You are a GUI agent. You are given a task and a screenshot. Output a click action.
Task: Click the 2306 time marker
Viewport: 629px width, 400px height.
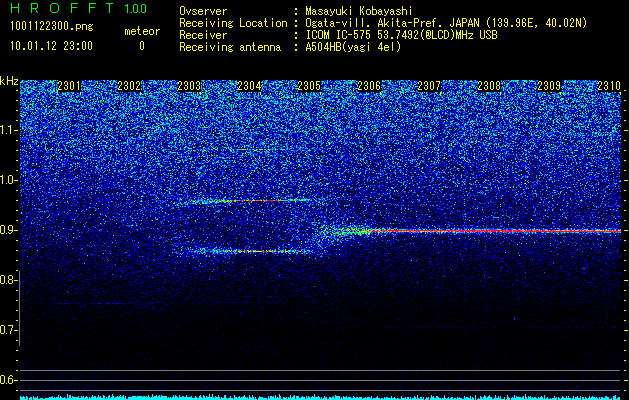pyautogui.click(x=369, y=86)
